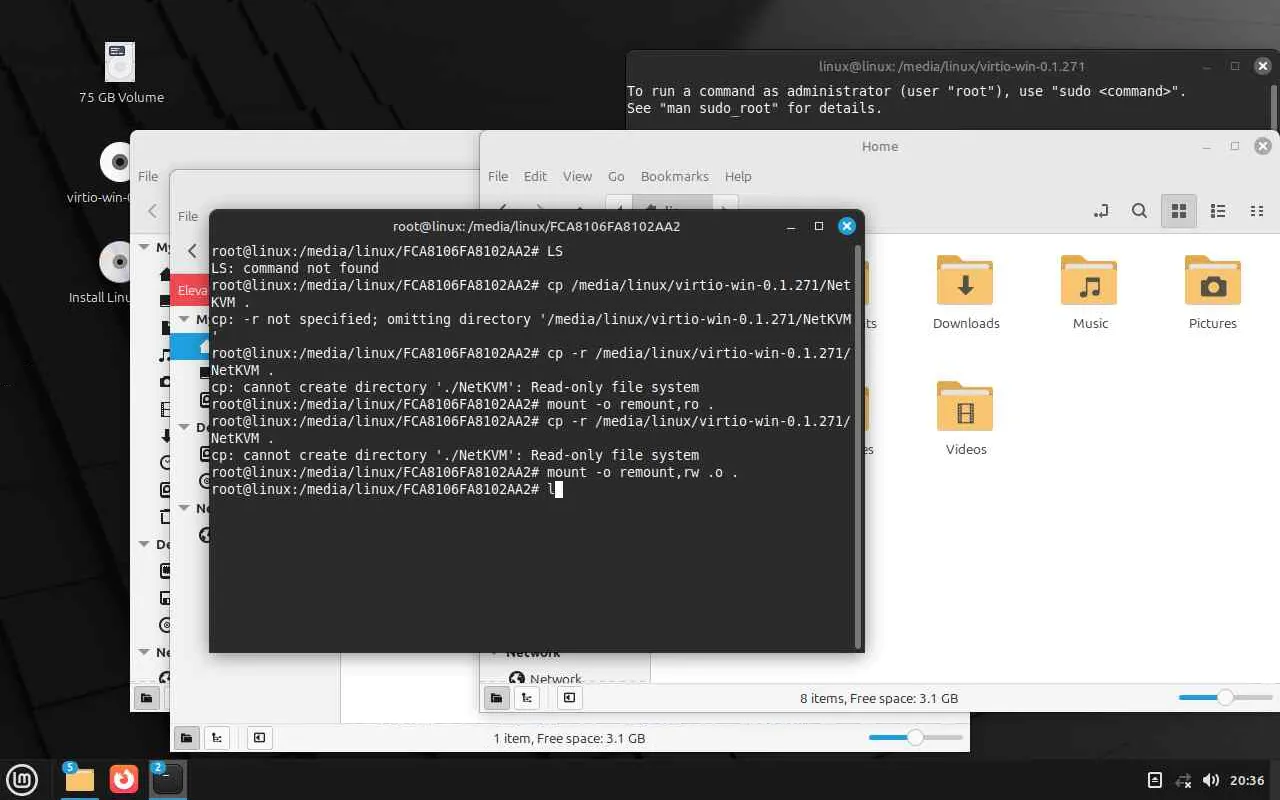
Task: Select the Pictures folder in Home window
Action: pos(1213,292)
